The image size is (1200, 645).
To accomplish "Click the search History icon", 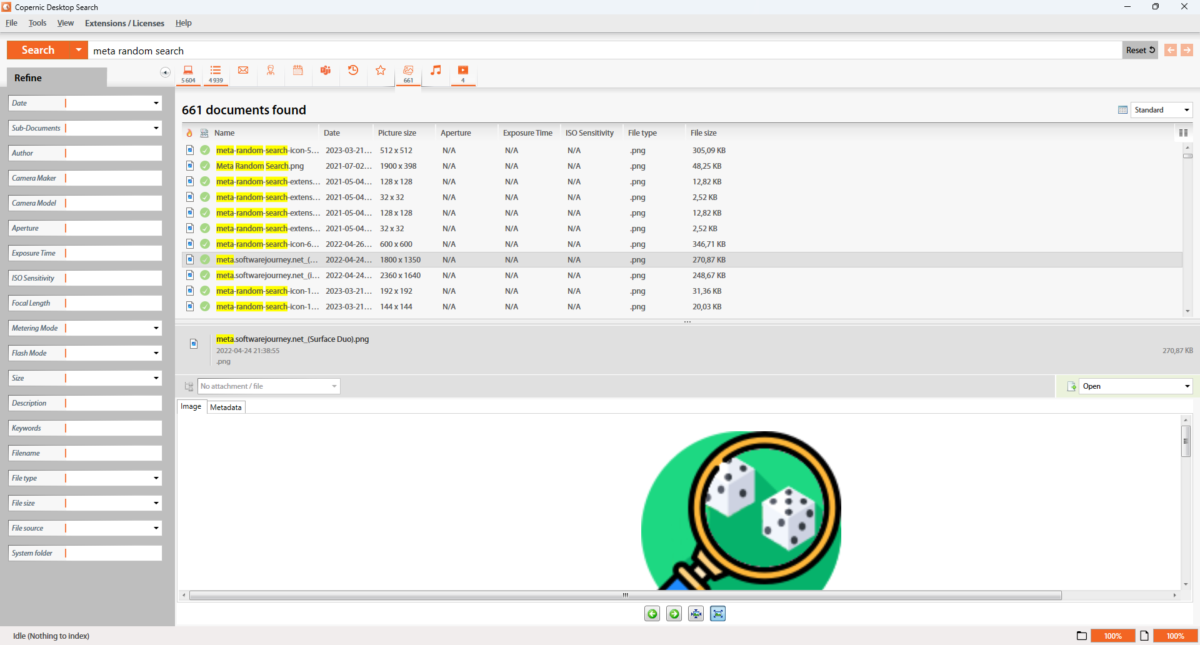I will pyautogui.click(x=352, y=71).
